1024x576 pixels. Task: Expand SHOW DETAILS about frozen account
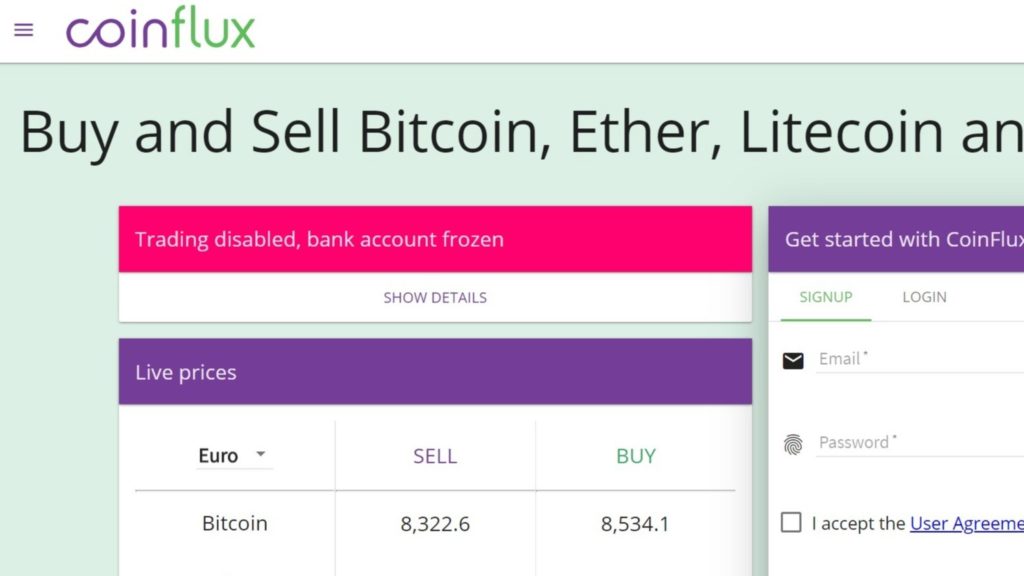(x=435, y=298)
